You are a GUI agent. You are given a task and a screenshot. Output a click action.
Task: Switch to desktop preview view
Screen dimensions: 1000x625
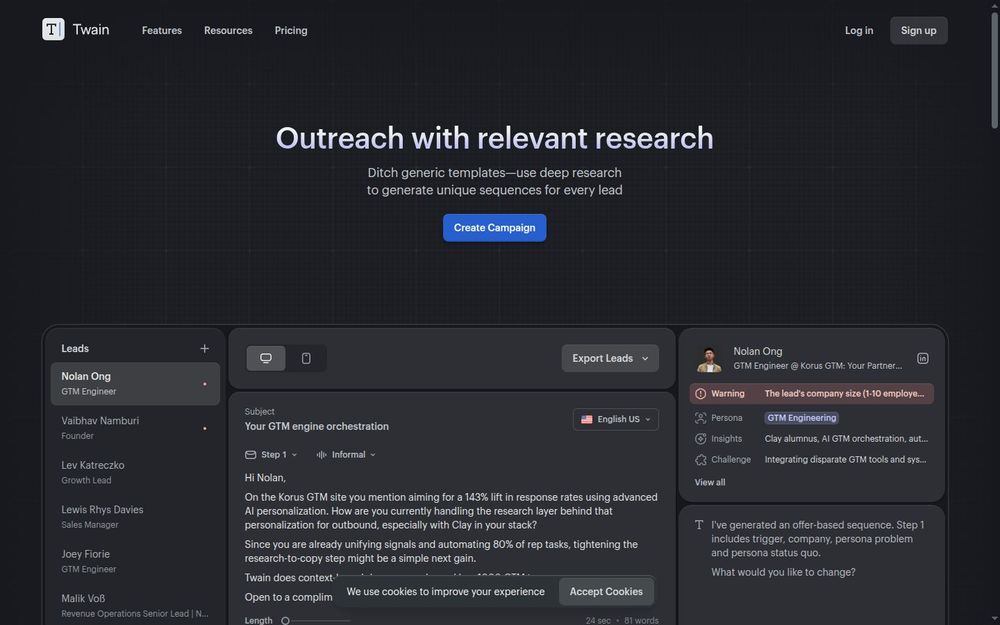point(266,358)
